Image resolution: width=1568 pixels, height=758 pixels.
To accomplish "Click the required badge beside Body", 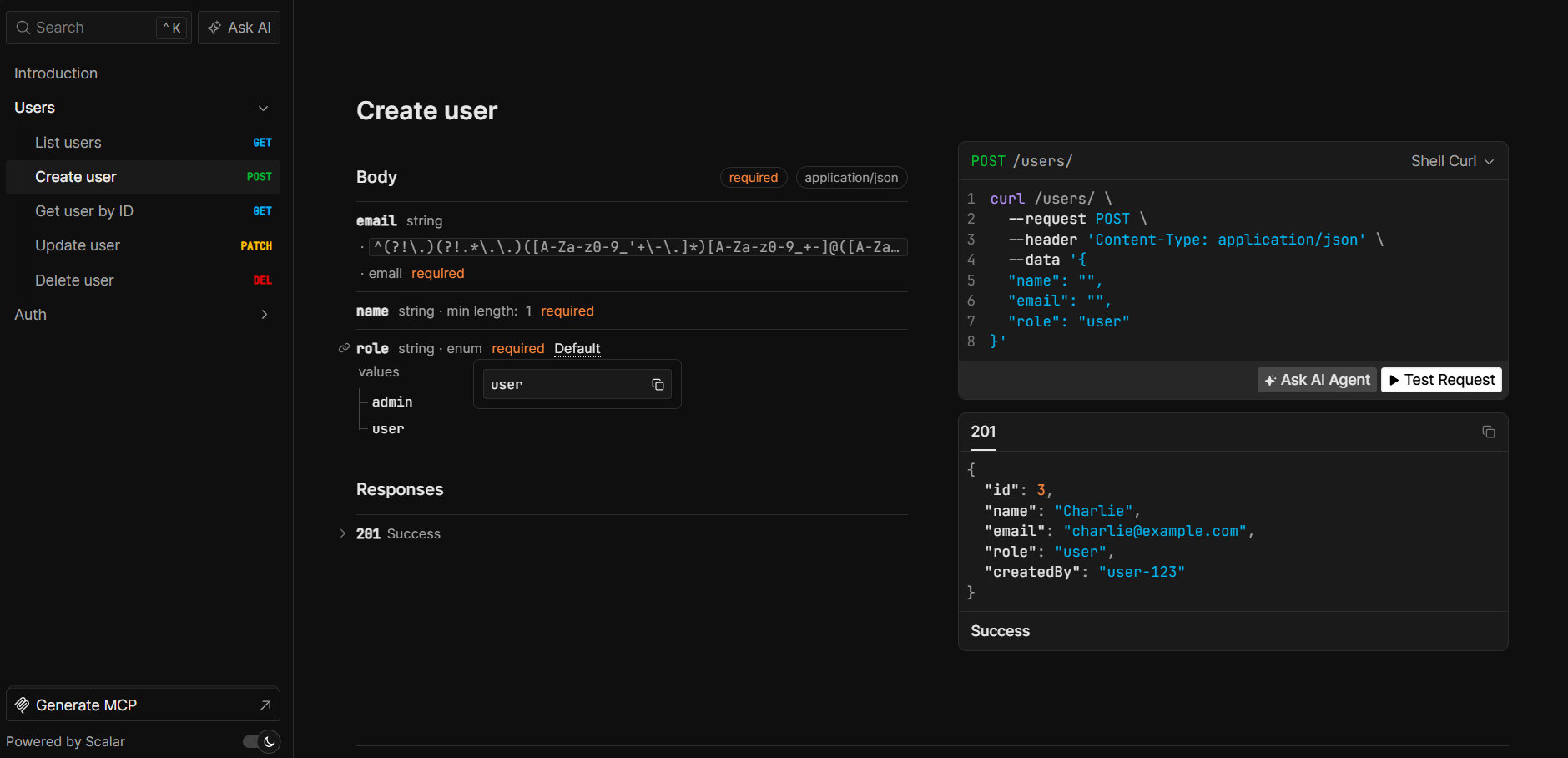I will click(x=753, y=178).
